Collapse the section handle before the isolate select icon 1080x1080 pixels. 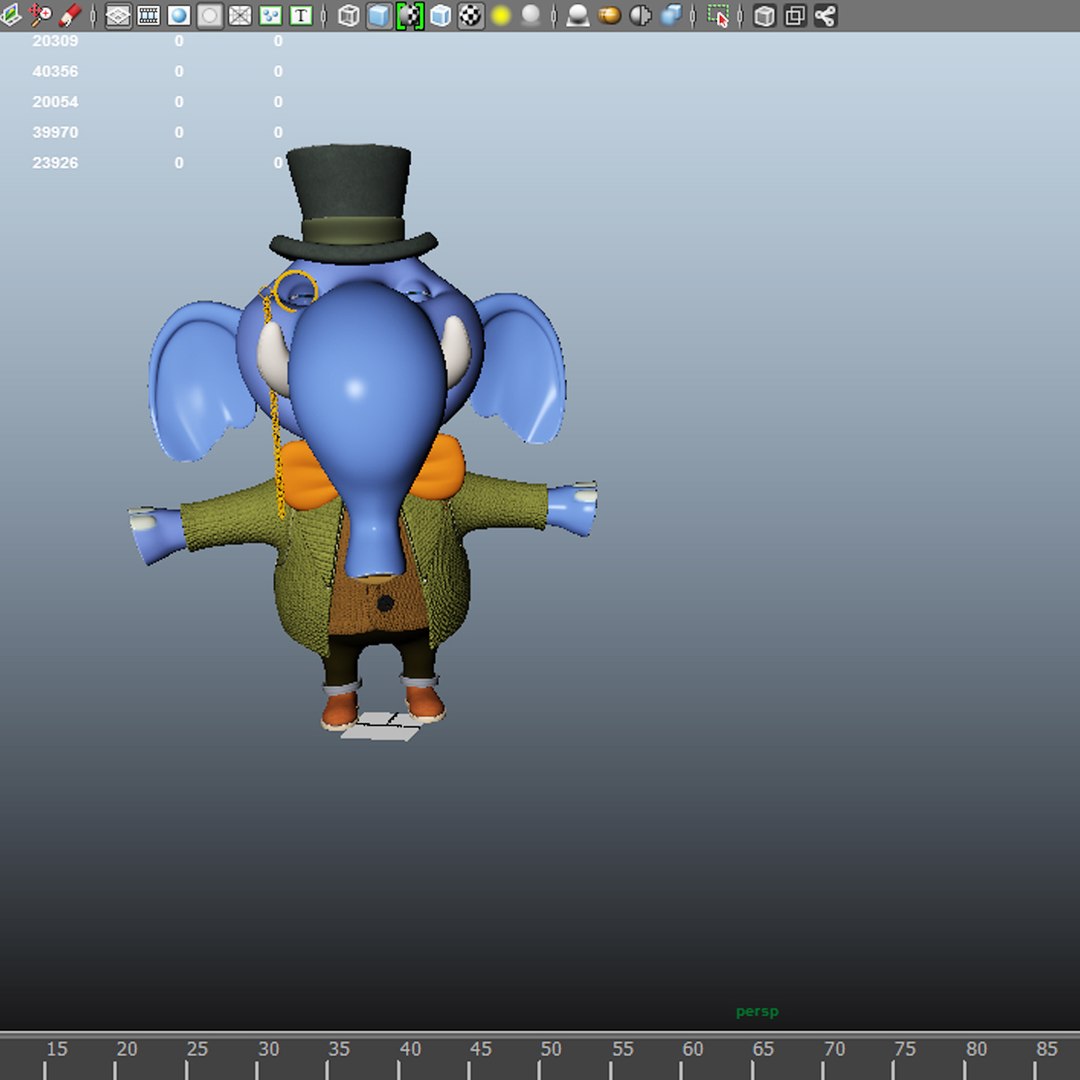693,15
